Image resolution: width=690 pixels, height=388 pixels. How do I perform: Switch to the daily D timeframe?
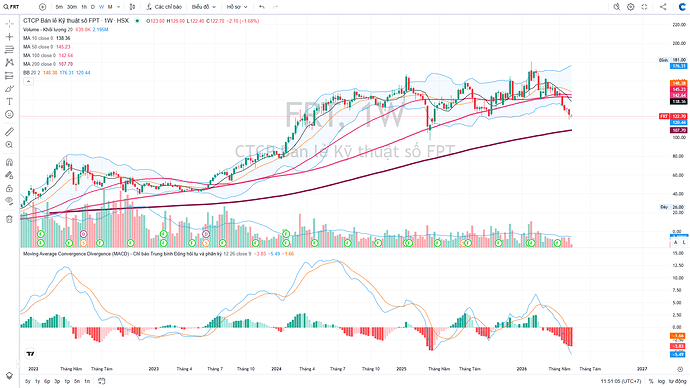93,7
